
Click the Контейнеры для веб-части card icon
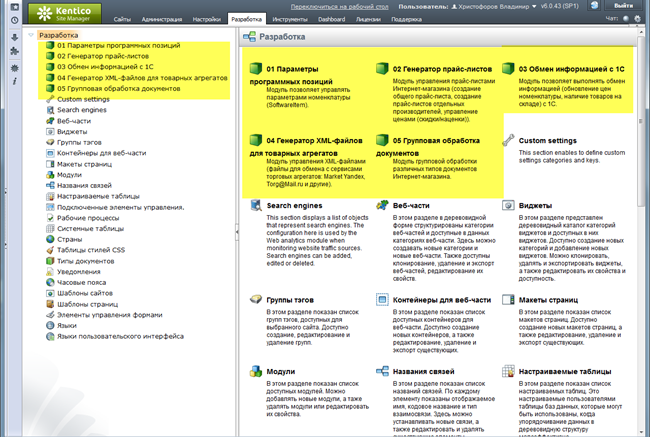point(382,299)
